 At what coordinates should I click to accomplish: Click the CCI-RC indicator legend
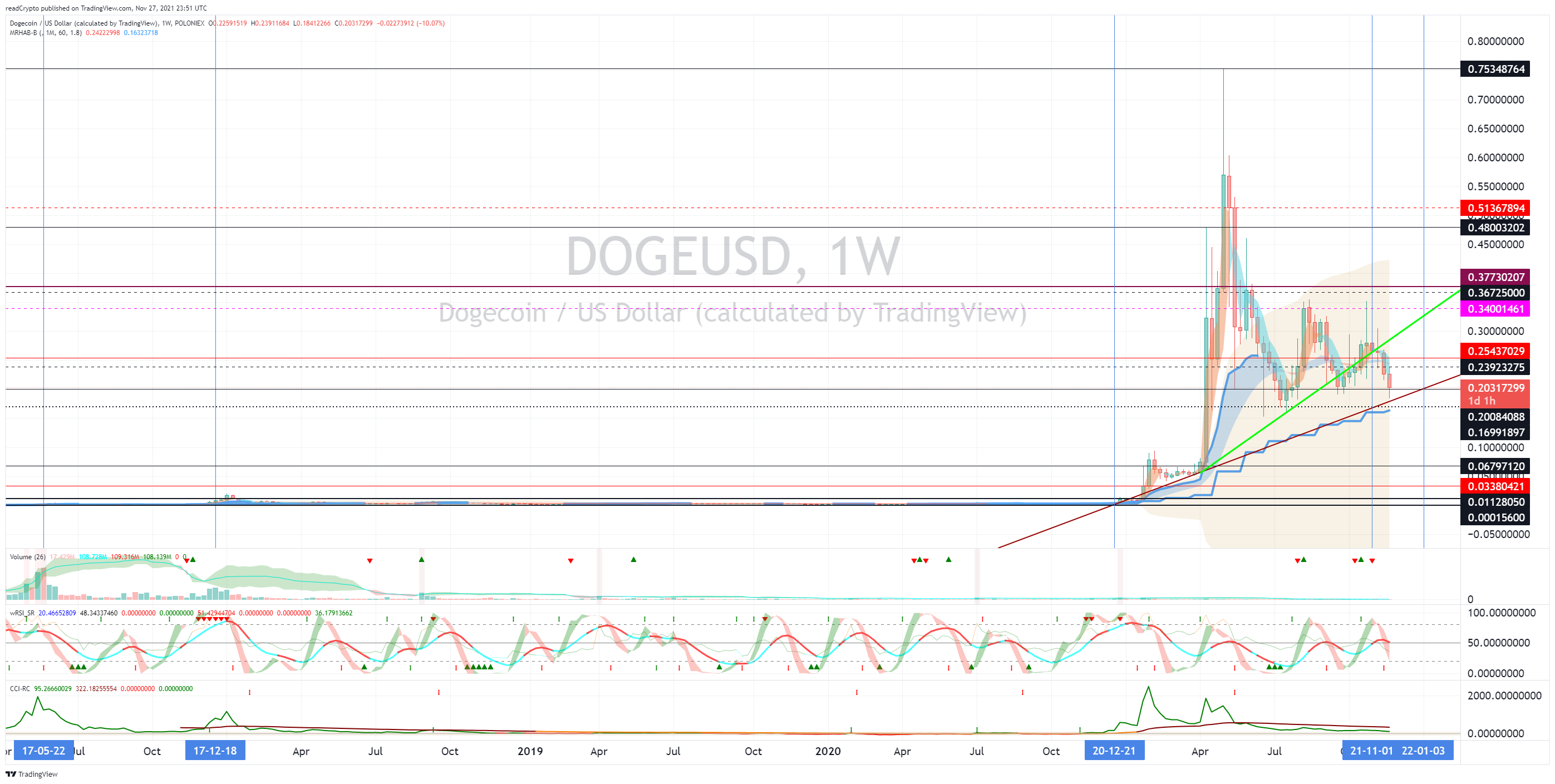(x=20, y=689)
